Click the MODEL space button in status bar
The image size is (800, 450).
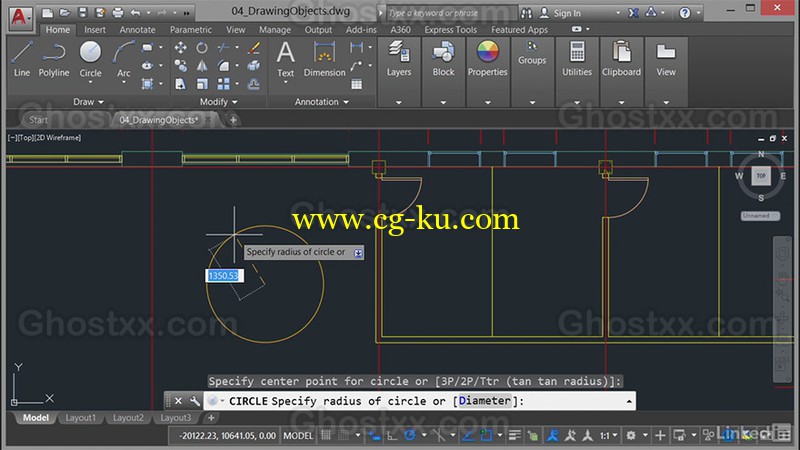[298, 436]
